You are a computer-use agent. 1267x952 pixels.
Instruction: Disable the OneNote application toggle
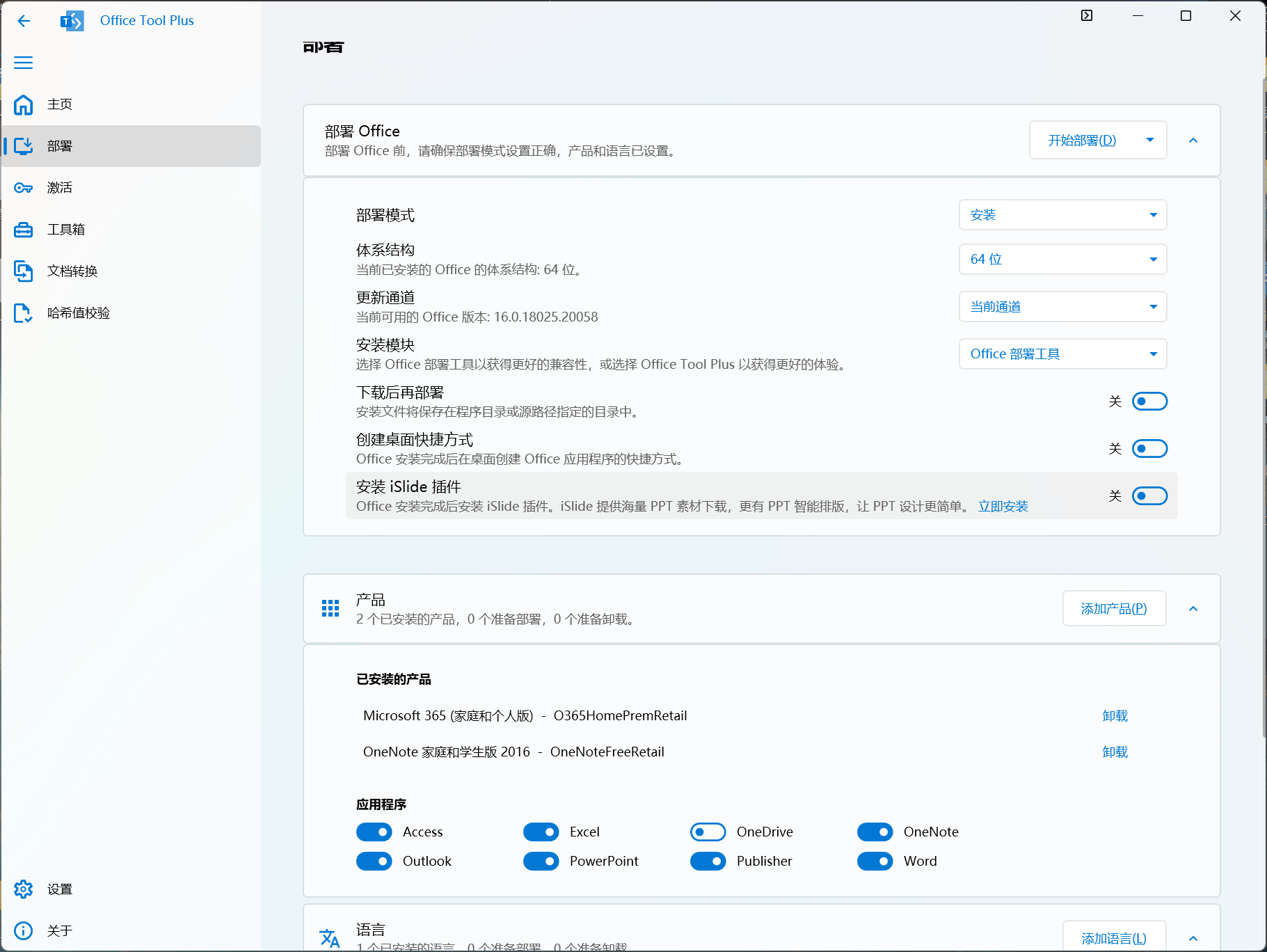(875, 832)
